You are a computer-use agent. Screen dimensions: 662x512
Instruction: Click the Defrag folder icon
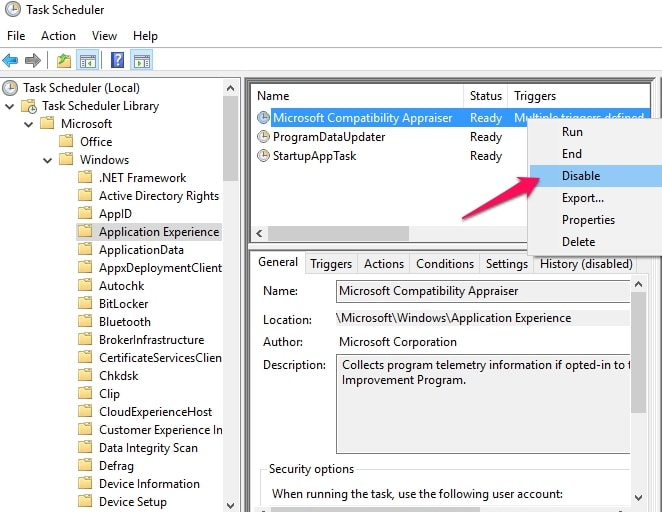point(85,465)
